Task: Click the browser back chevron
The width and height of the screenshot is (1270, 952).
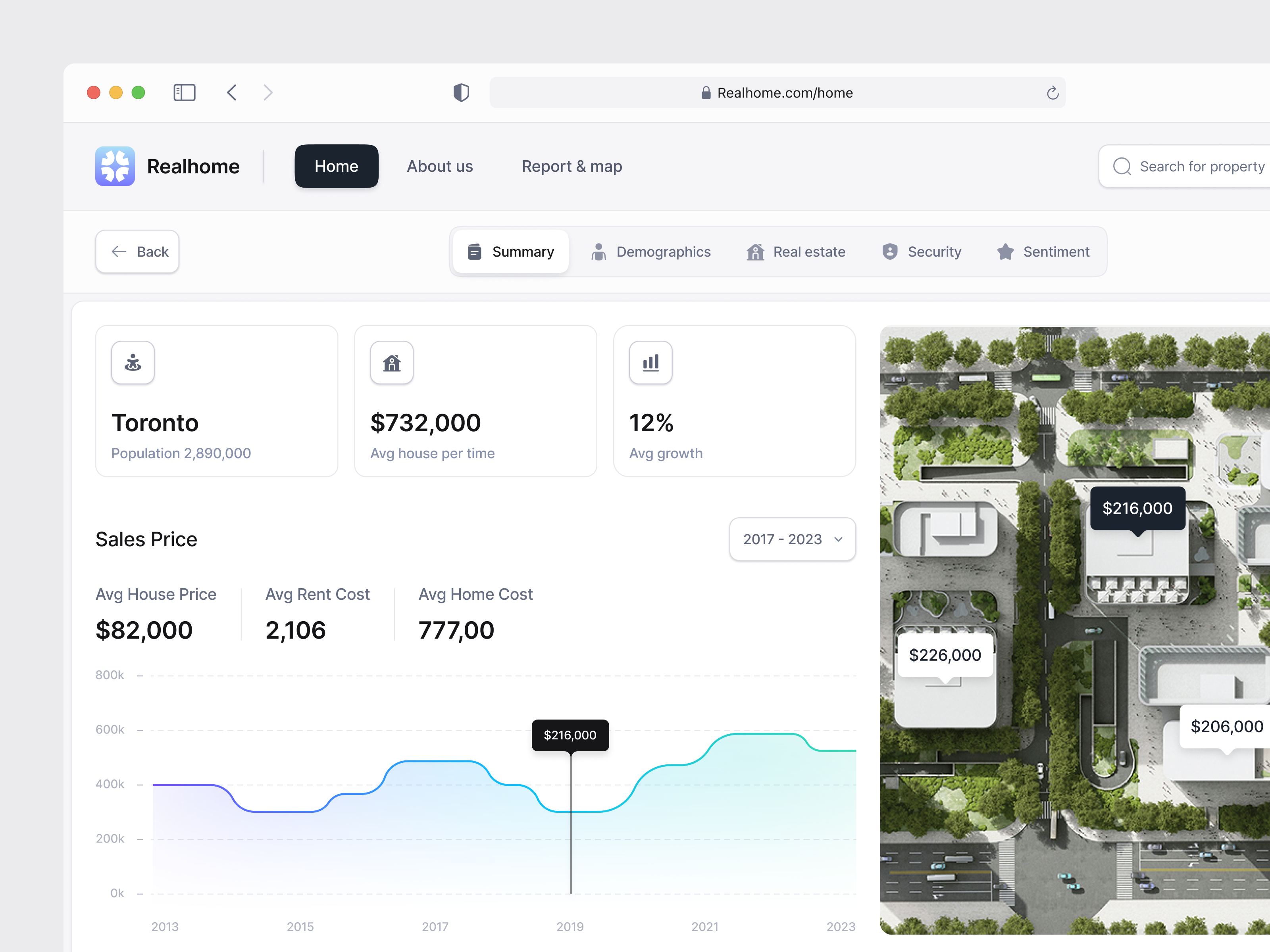Action: tap(232, 92)
